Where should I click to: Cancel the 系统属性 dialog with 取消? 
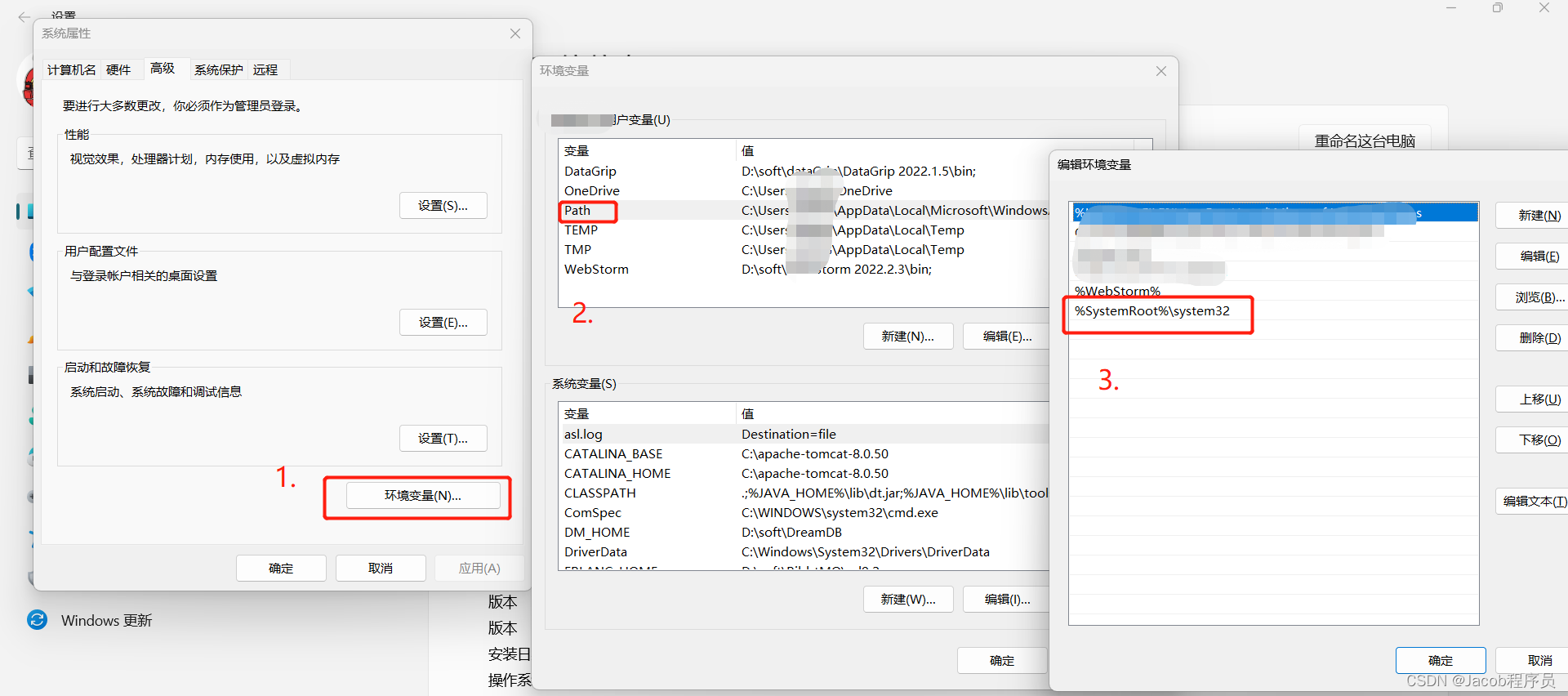(381, 569)
